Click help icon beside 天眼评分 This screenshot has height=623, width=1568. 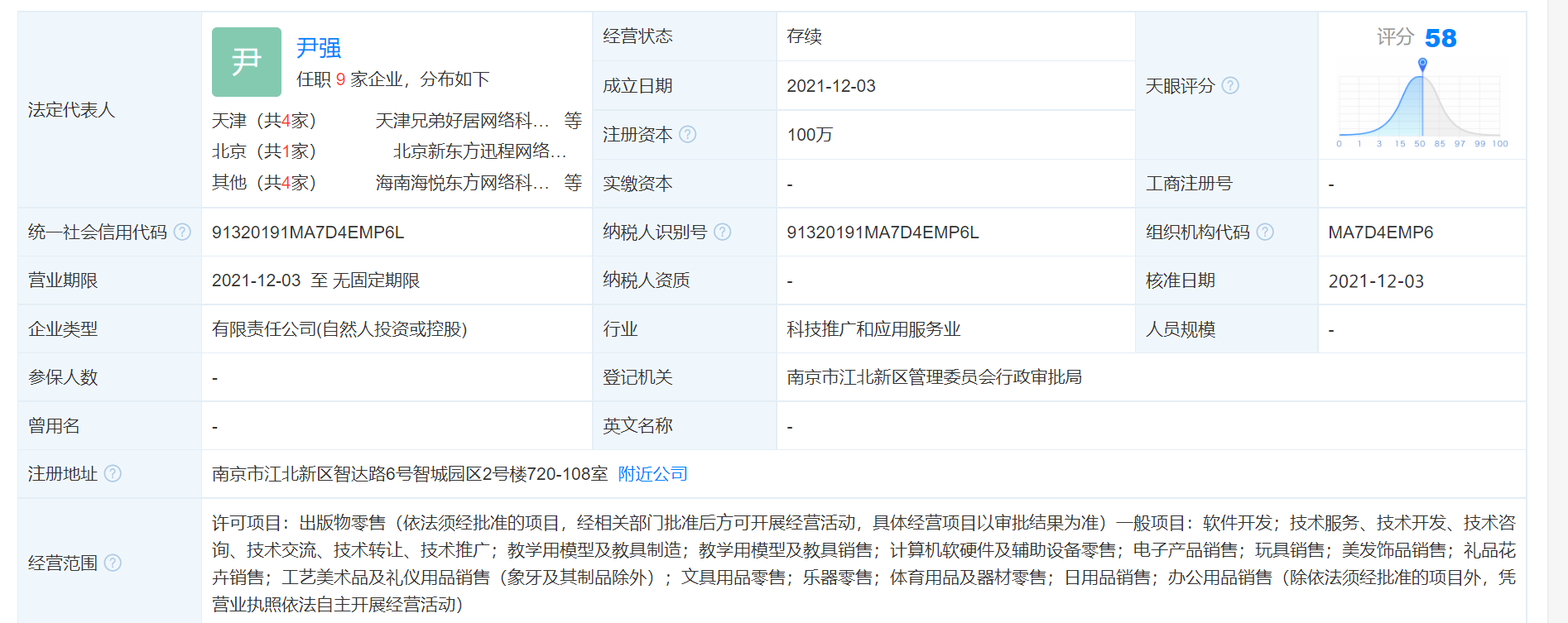pyautogui.click(x=1230, y=85)
